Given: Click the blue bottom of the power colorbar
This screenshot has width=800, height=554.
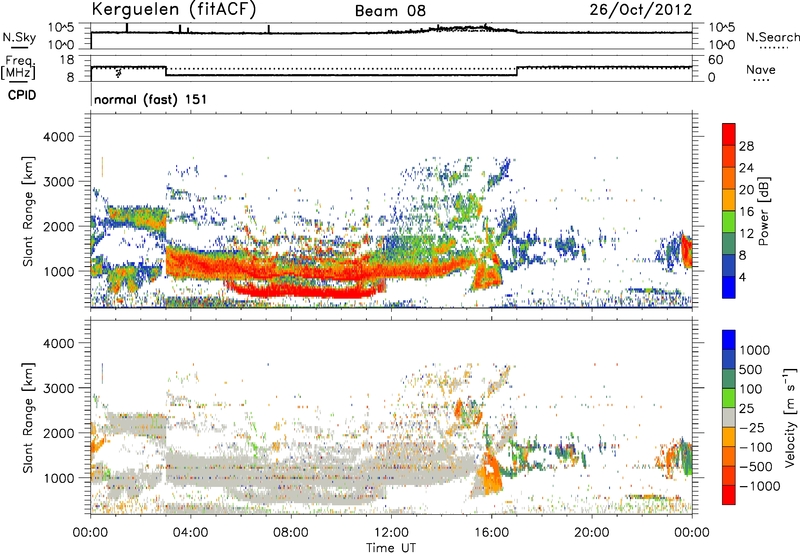Looking at the screenshot, I should tap(729, 287).
